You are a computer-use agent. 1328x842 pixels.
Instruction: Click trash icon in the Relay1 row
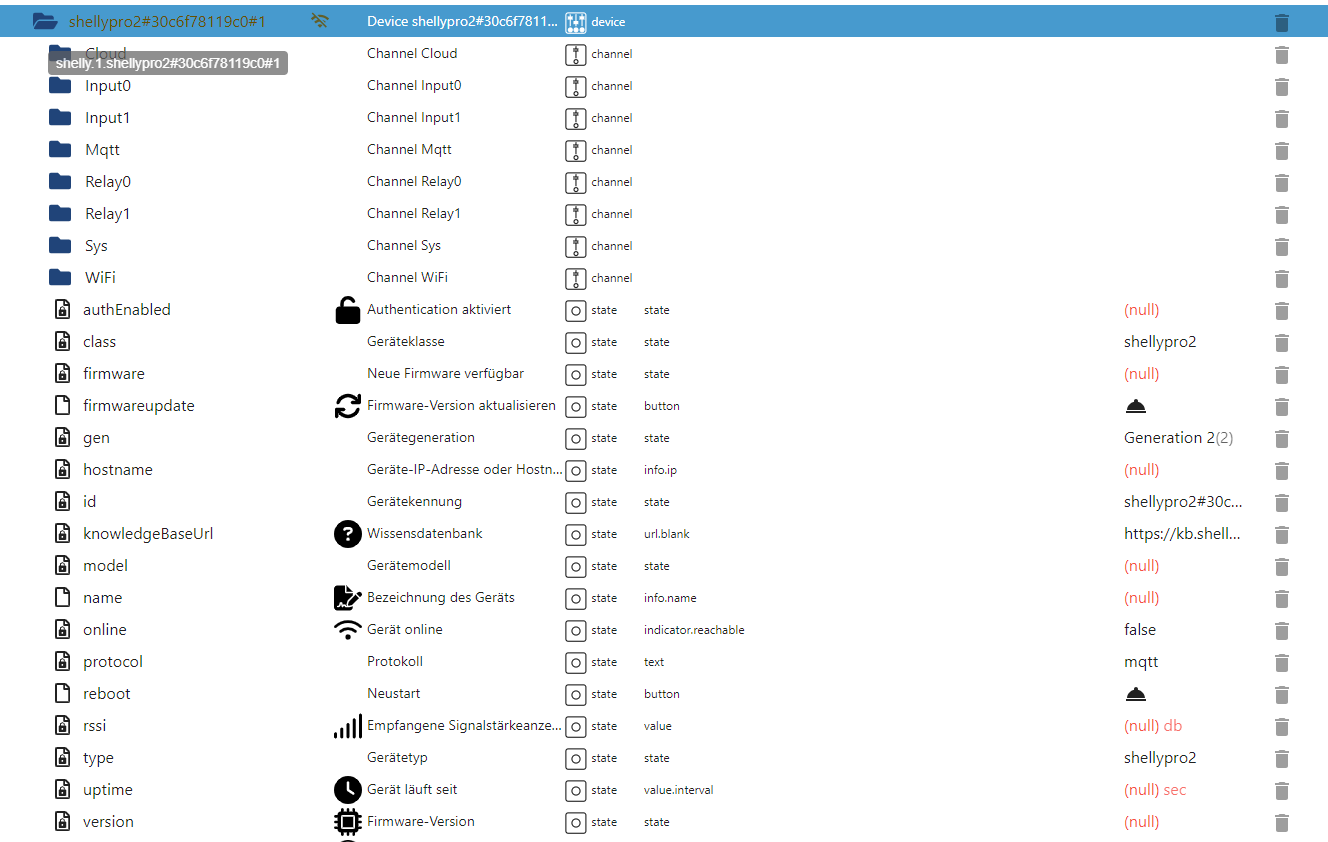(1282, 214)
